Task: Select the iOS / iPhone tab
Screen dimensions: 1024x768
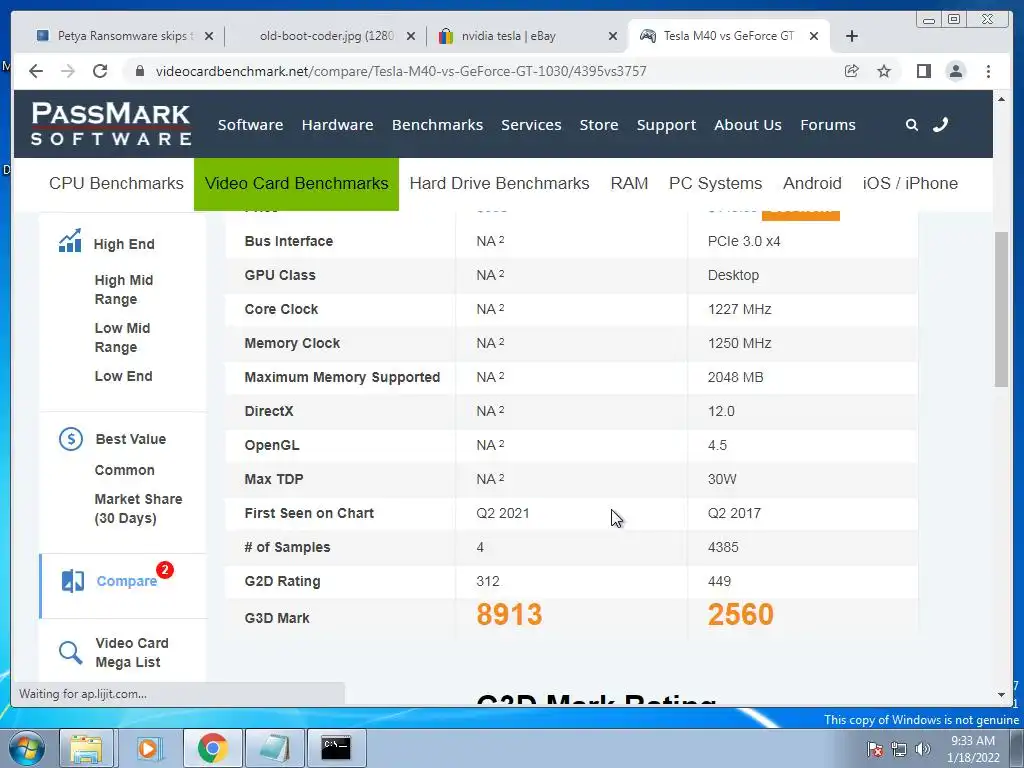Action: [910, 184]
